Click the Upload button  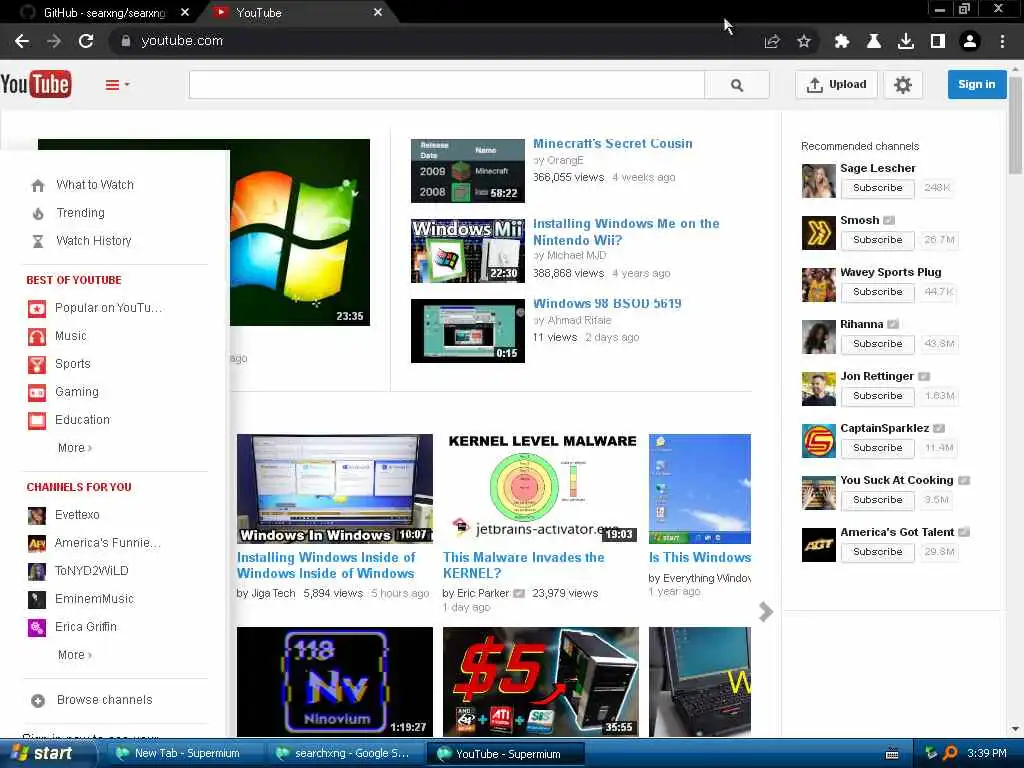836,85
